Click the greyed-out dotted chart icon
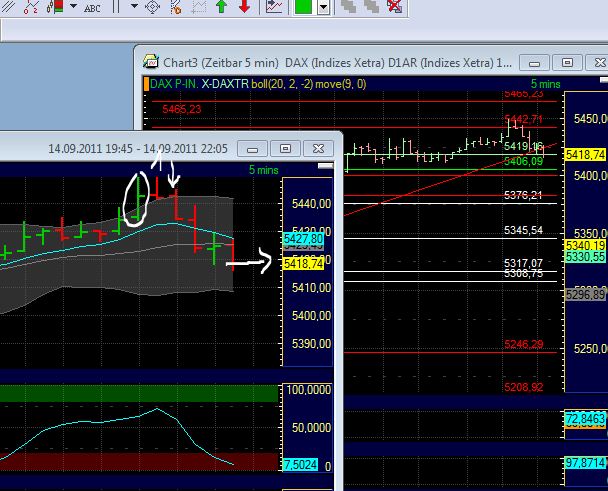Image resolution: width=608 pixels, height=491 pixels. pyautogui.click(x=199, y=7)
